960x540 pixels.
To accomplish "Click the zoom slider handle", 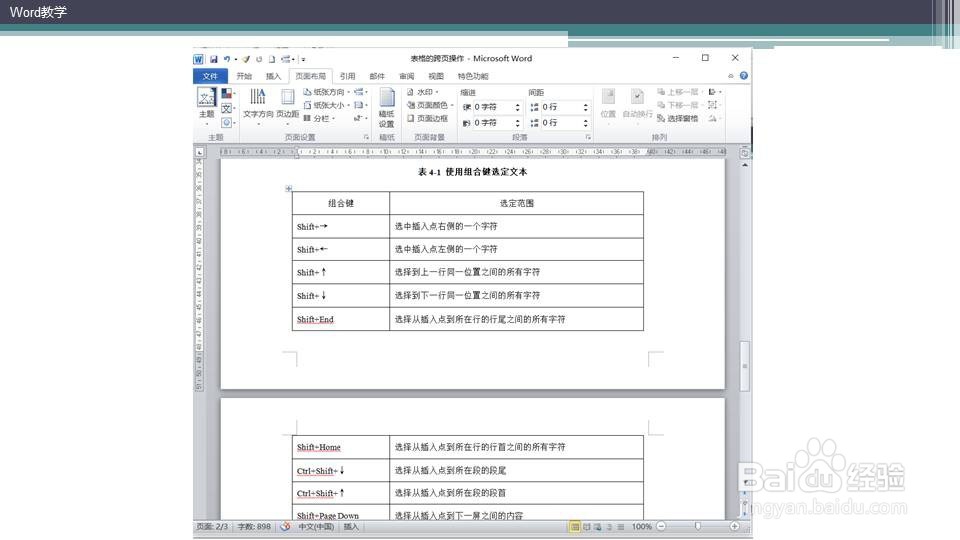I will 697,526.
